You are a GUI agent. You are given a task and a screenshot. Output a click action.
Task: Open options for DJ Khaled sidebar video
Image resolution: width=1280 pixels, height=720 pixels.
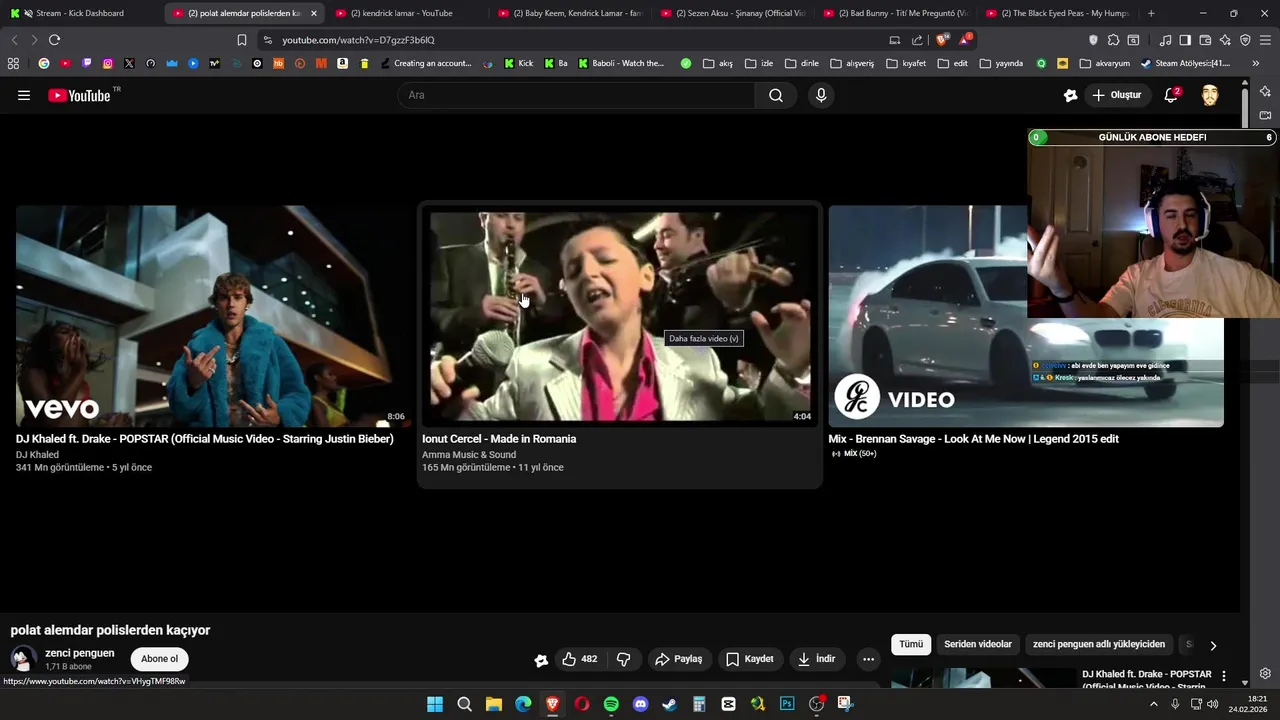[1224, 677]
